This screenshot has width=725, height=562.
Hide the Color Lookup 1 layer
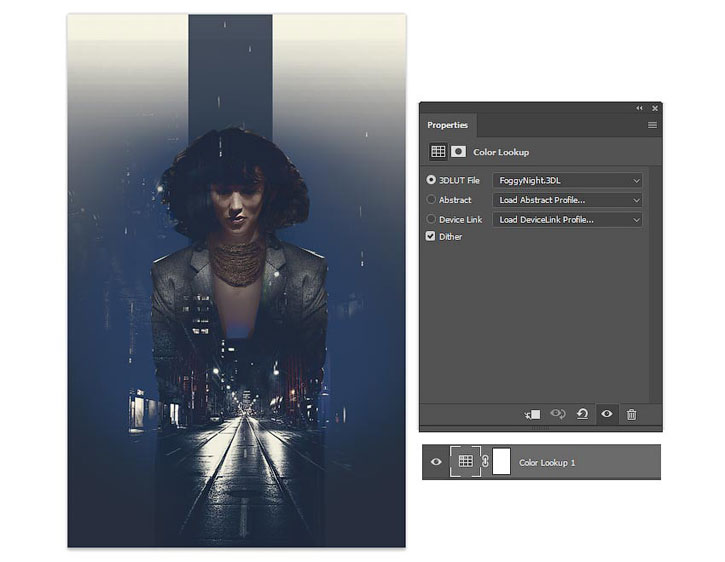click(436, 462)
